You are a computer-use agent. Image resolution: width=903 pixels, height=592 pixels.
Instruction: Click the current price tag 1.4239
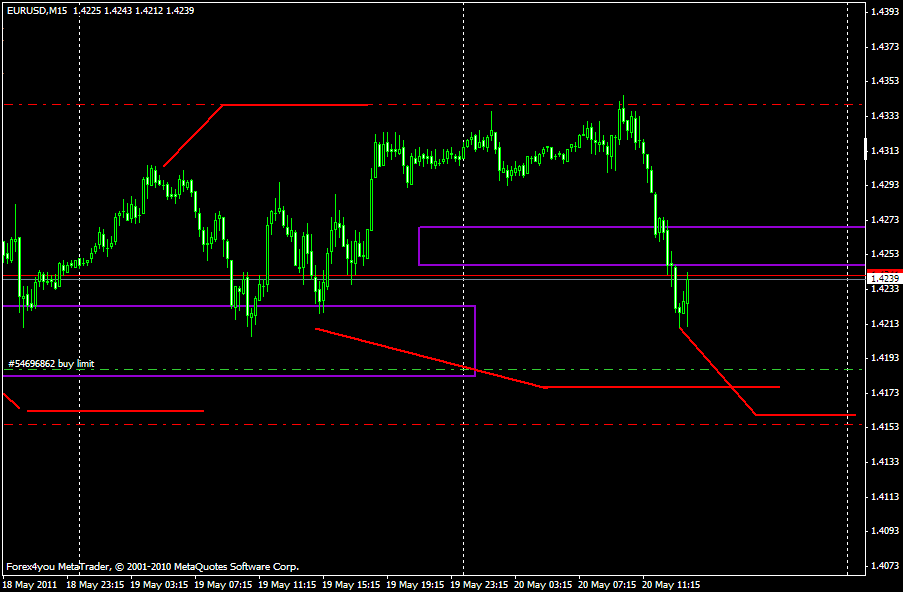(x=884, y=278)
